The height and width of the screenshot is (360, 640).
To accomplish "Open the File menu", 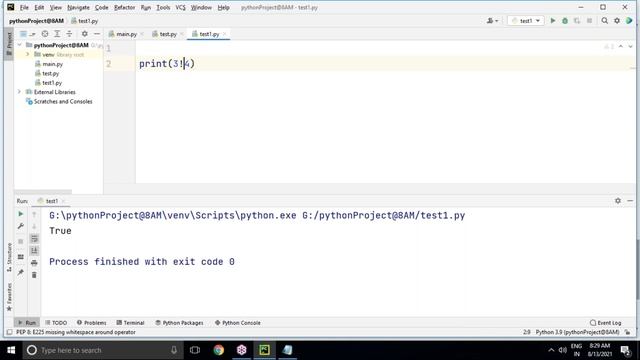I will [x=24, y=7].
